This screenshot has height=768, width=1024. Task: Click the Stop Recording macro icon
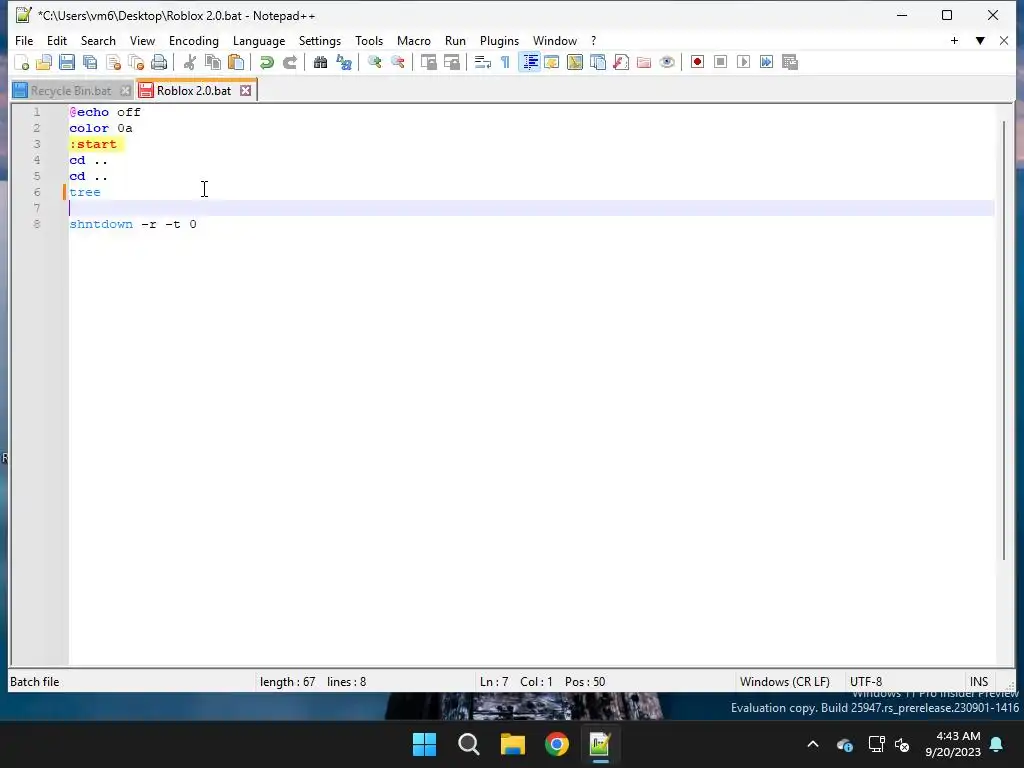click(x=720, y=62)
